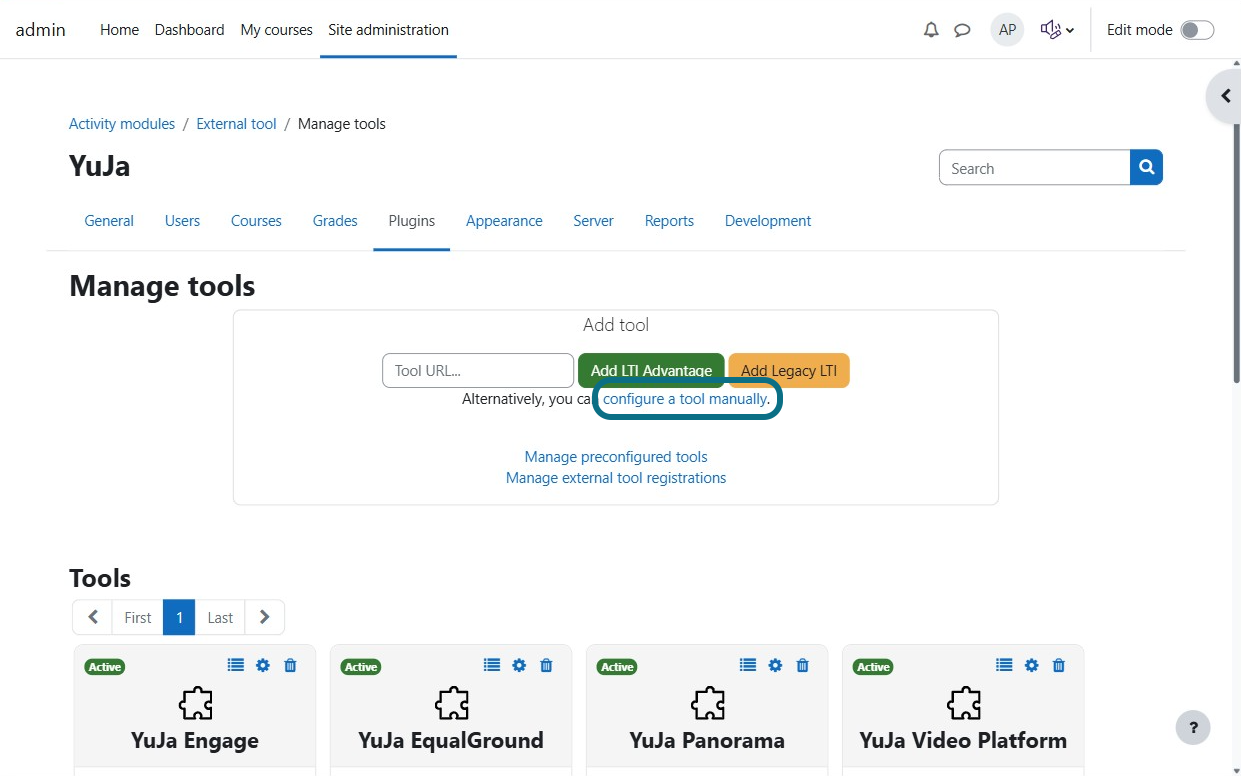The height and width of the screenshot is (776, 1241).
Task: Open the AP user avatar menu
Action: 1007,30
